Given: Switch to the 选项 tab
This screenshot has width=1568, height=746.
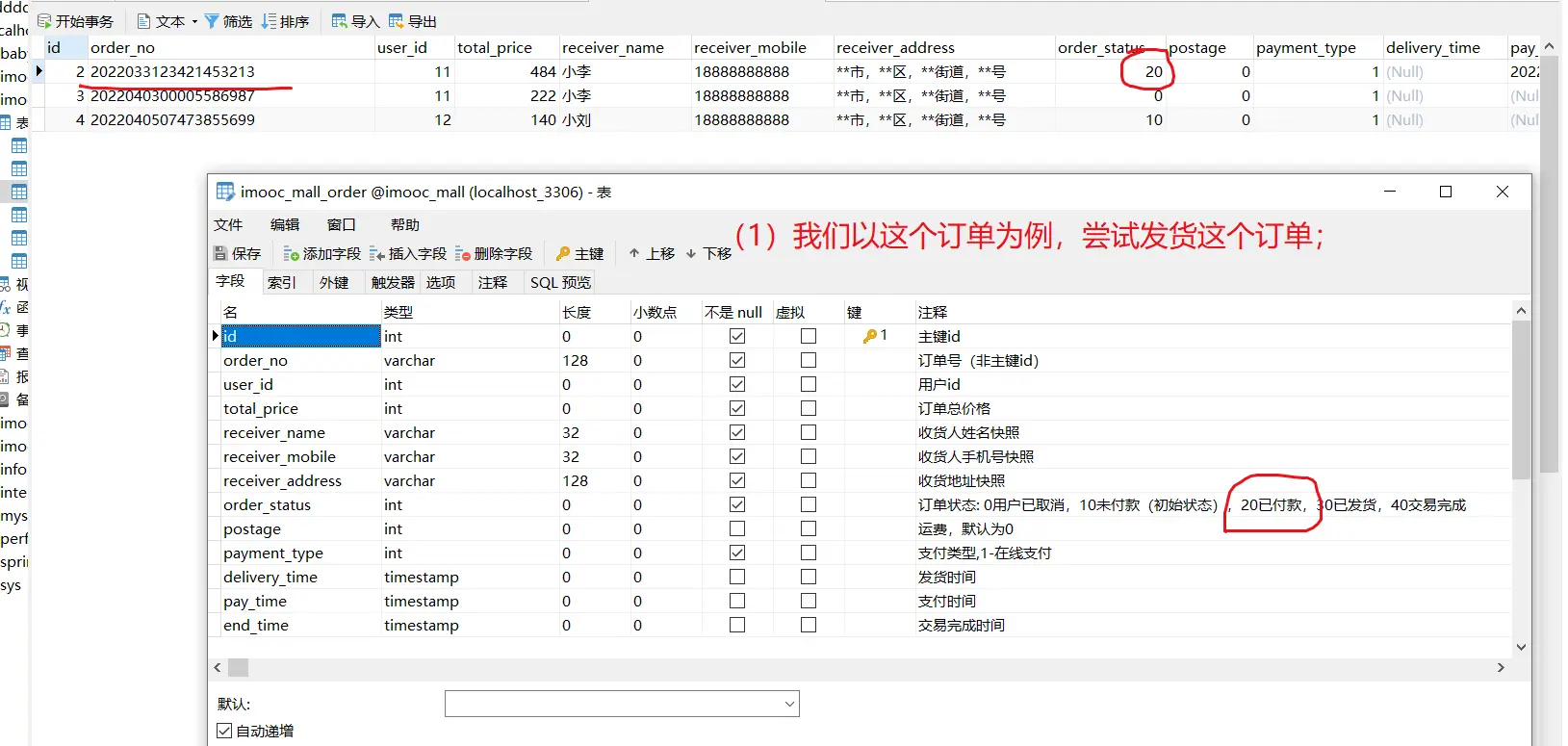Looking at the screenshot, I should click(441, 282).
